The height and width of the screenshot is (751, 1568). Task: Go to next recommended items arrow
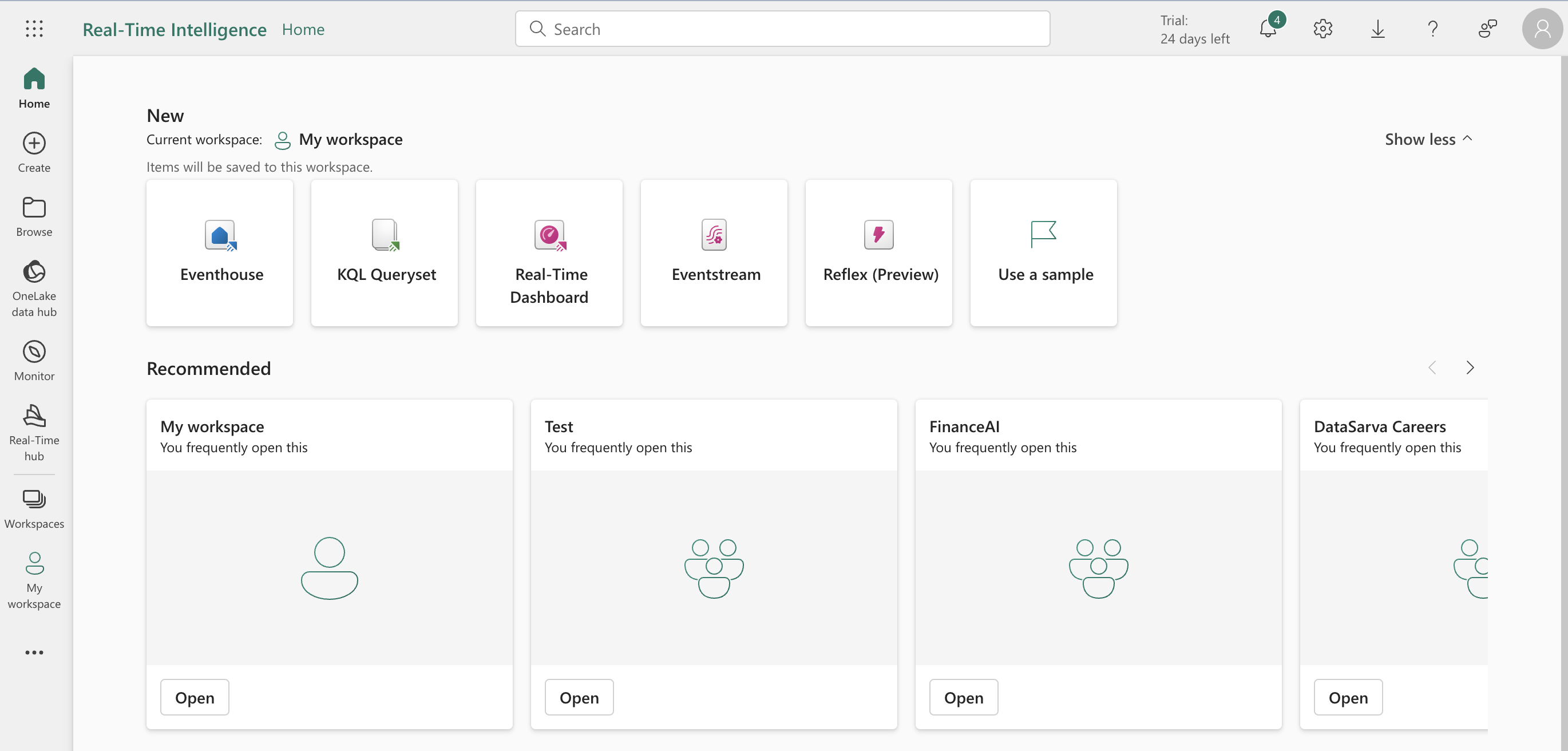pos(1470,367)
